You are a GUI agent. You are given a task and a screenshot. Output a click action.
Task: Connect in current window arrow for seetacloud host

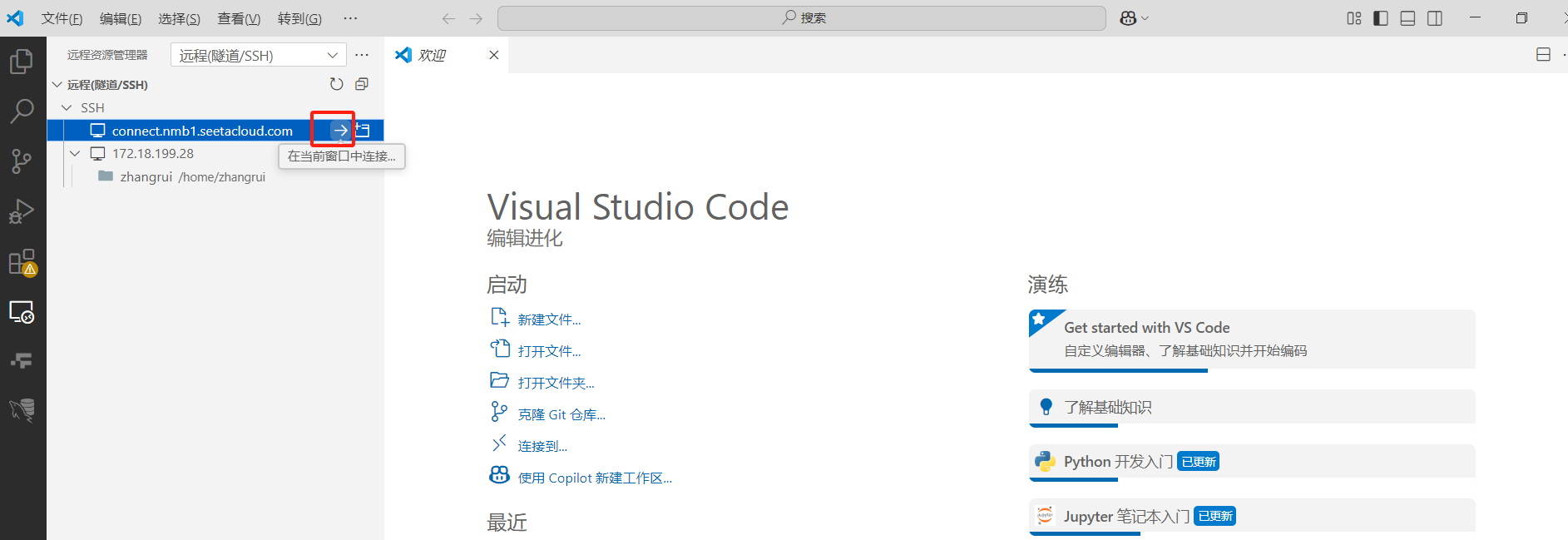[x=340, y=131]
